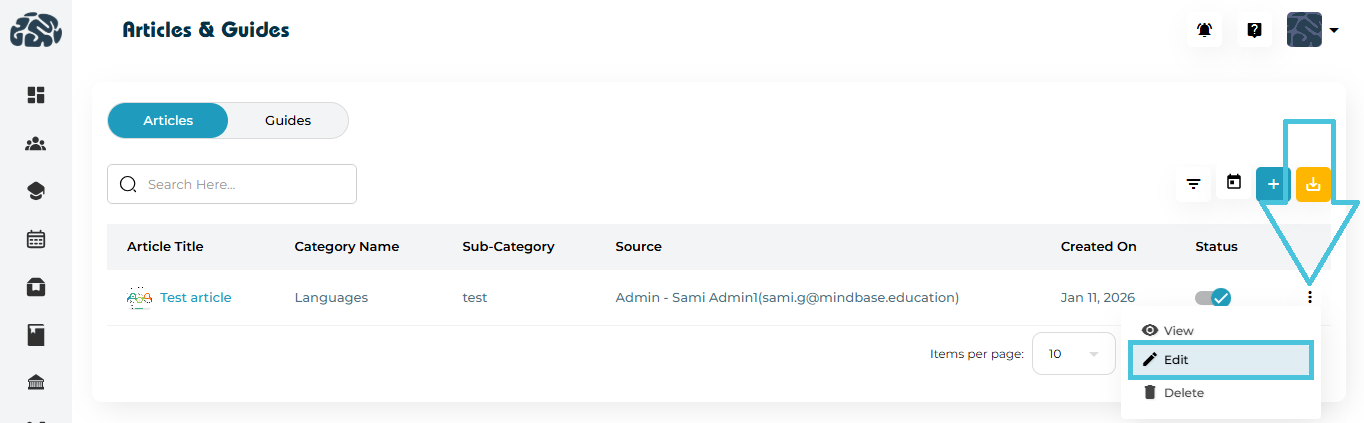Add a new article with plus button
This screenshot has height=423, width=1364.
(x=1273, y=184)
